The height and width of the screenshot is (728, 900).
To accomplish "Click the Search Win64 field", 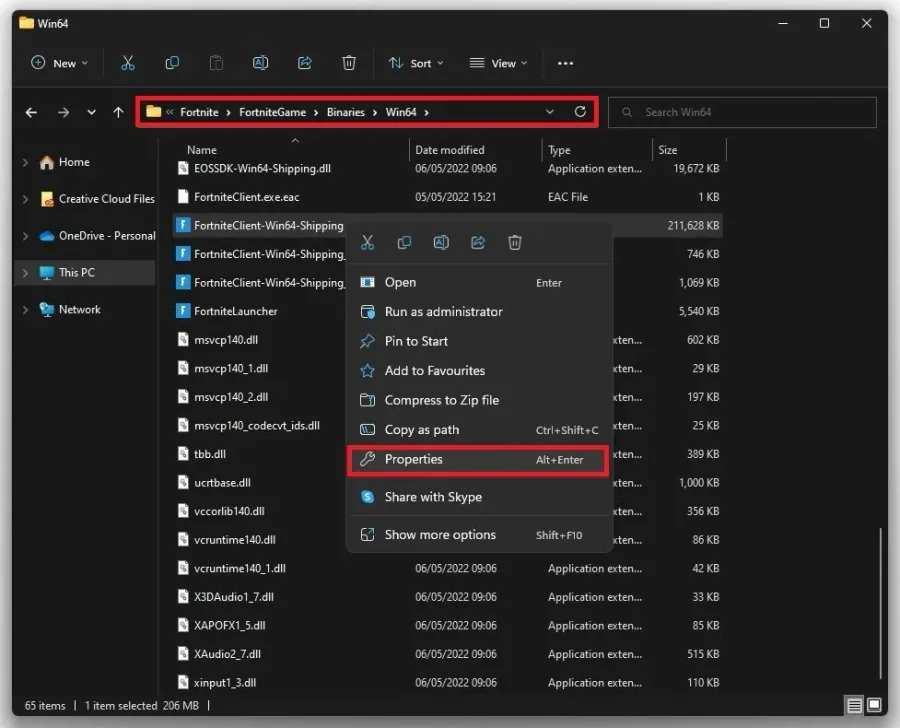I will (742, 112).
